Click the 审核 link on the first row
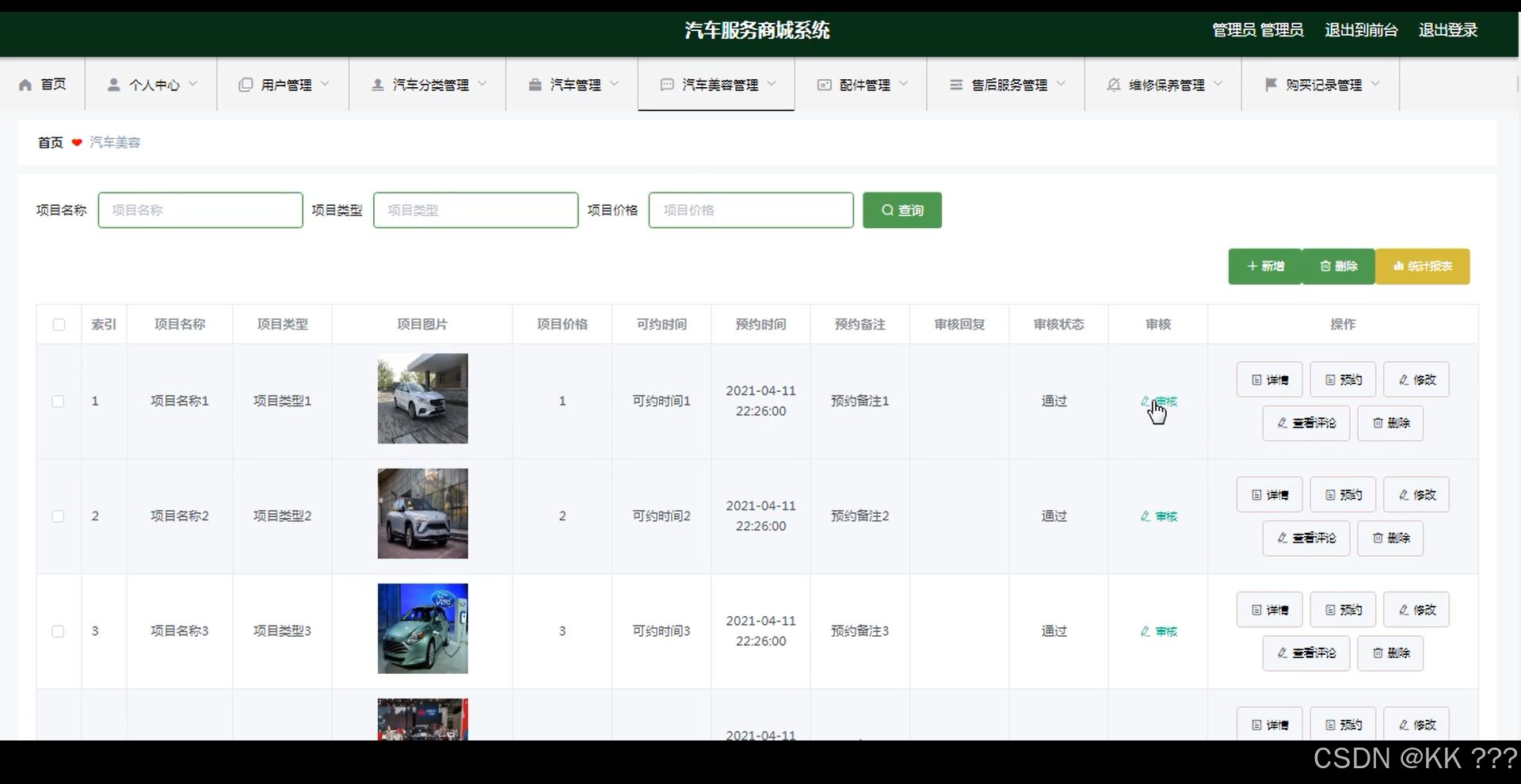Viewport: 1521px width, 784px height. 1160,402
